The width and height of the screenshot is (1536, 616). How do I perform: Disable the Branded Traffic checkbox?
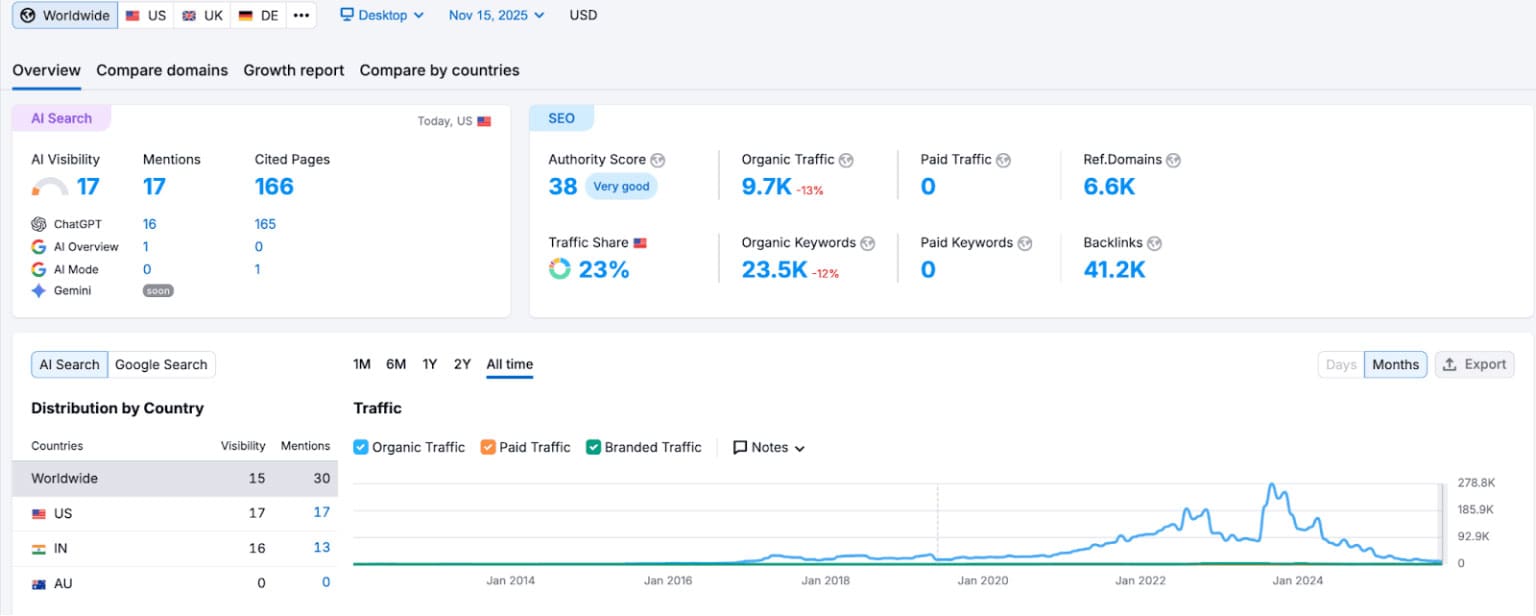point(593,447)
